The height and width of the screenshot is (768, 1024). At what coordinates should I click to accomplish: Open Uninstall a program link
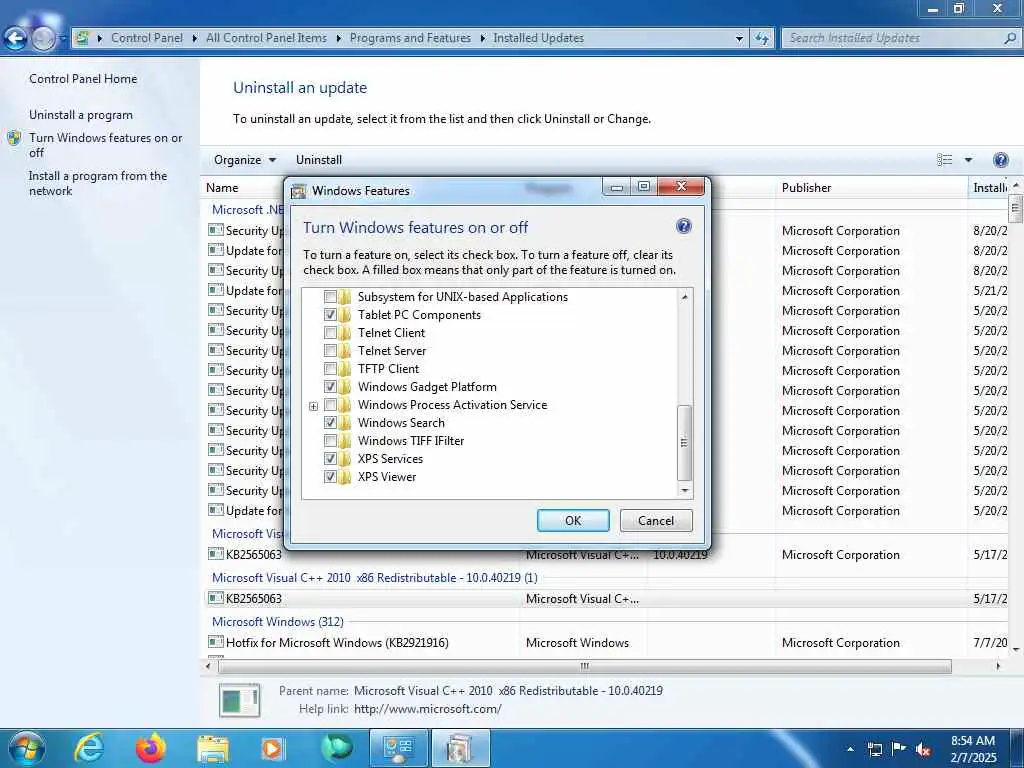point(80,115)
